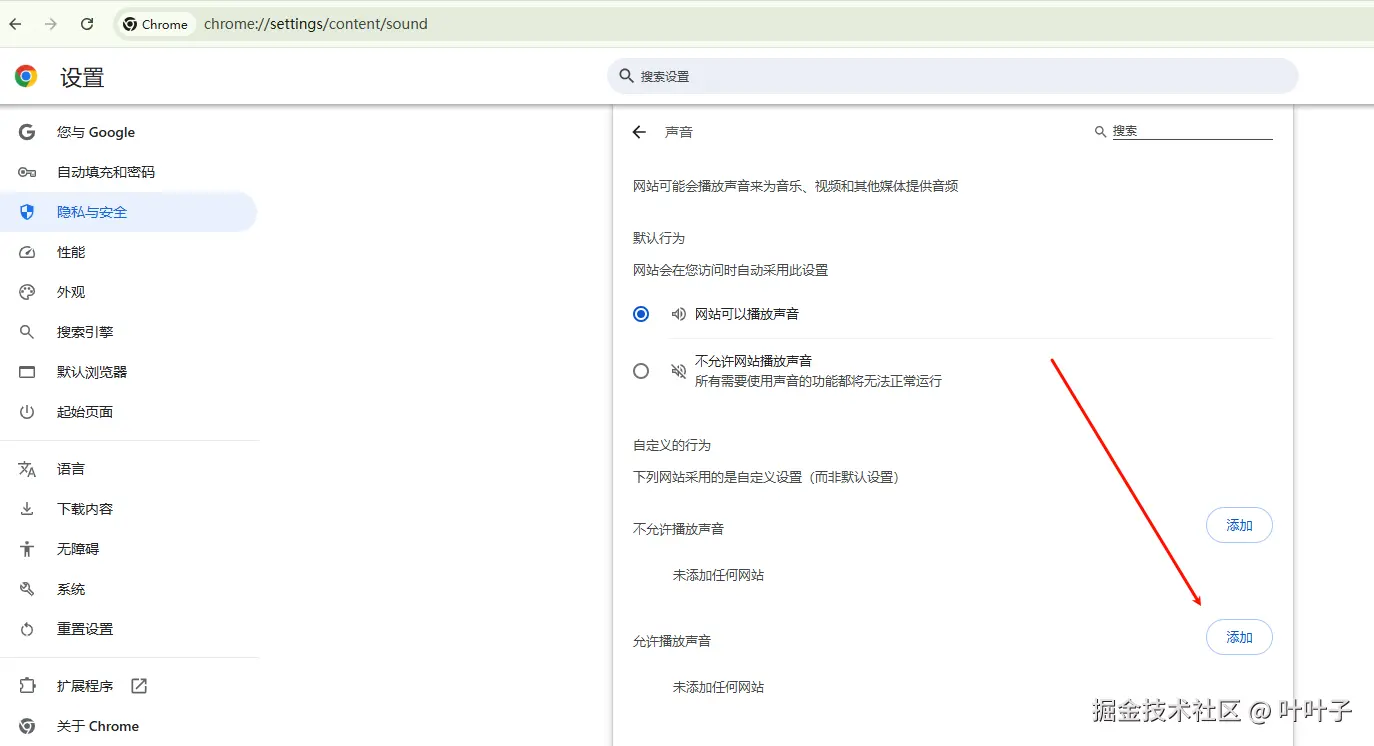Click the address bar URL chrome://settings/content/sound
The width and height of the screenshot is (1374, 746).
coord(316,24)
